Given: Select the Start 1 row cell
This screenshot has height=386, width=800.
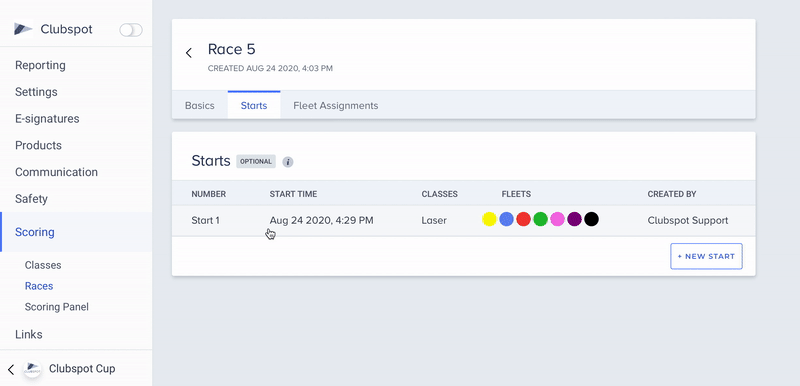Looking at the screenshot, I should [x=205, y=221].
